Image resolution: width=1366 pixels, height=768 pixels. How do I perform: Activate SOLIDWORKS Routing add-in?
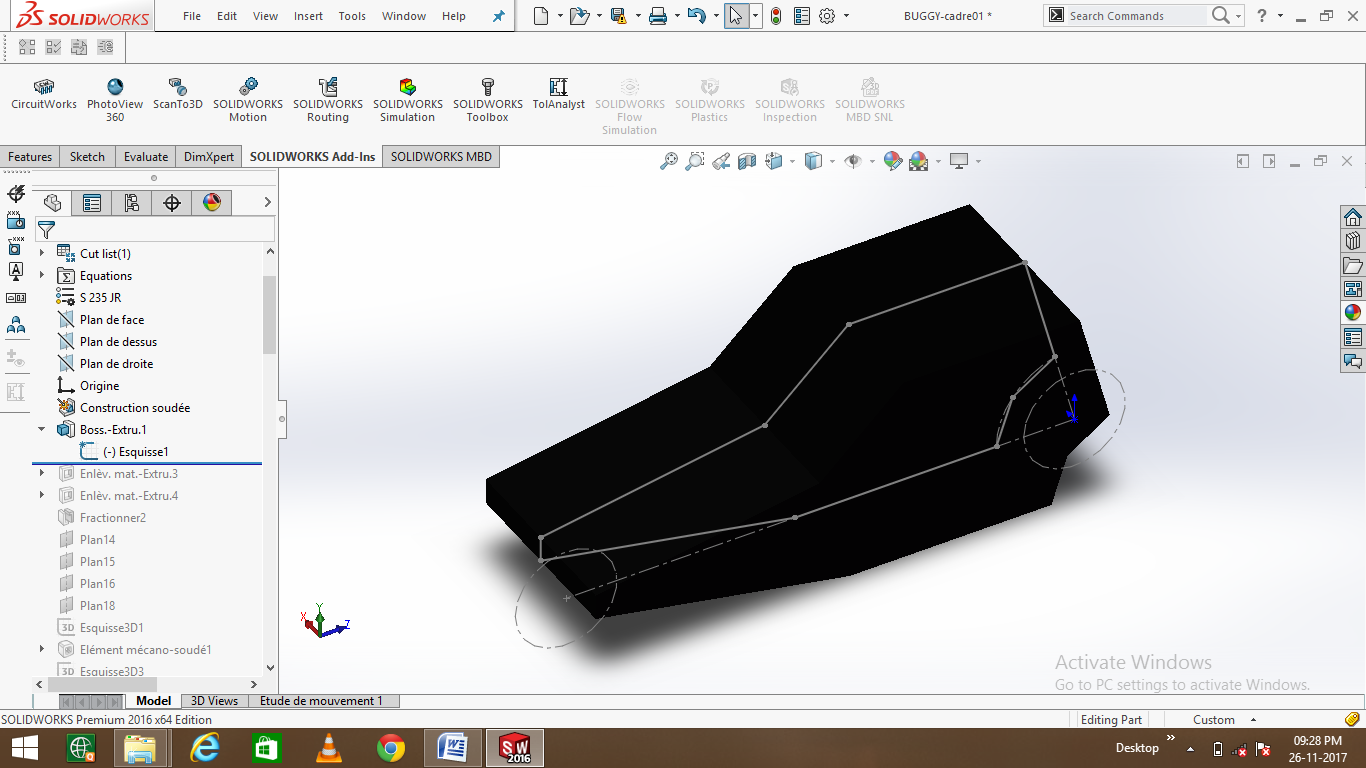pyautogui.click(x=327, y=97)
